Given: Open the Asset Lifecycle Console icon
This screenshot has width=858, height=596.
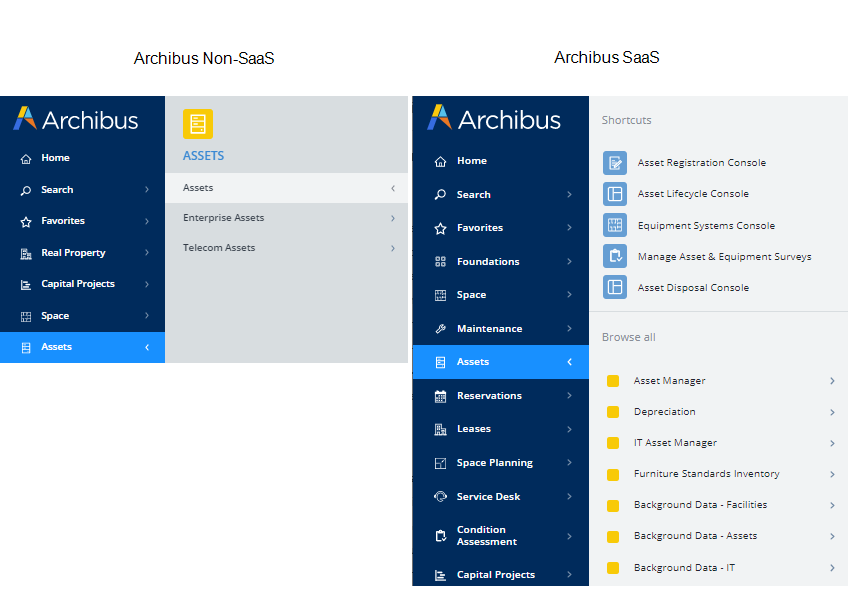Looking at the screenshot, I should pos(615,194).
